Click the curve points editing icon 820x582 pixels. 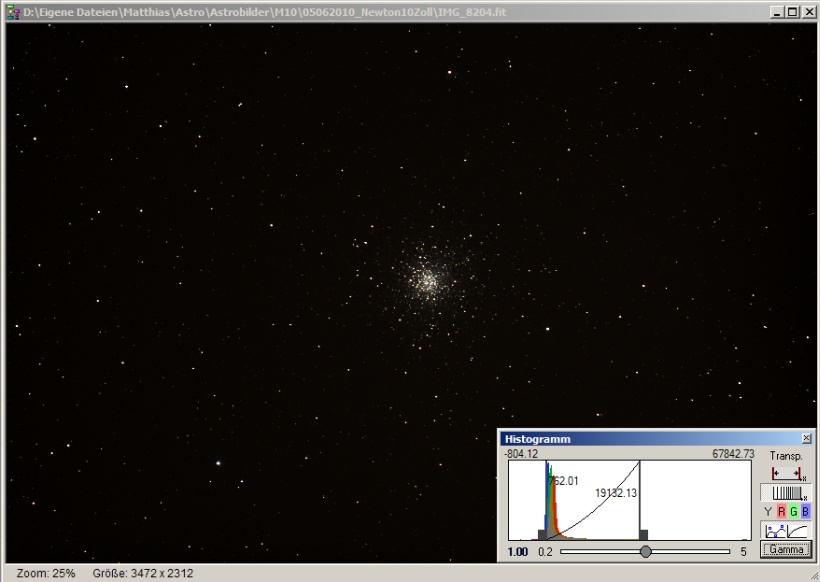tap(774, 531)
